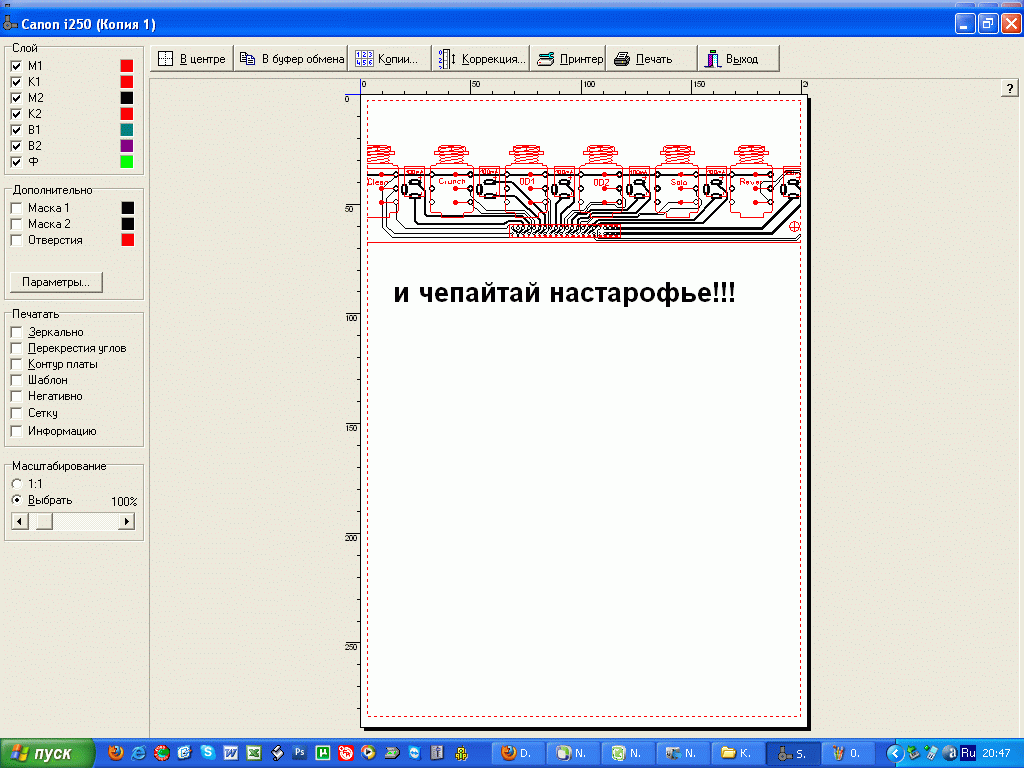Screen dimensions: 1024x768
Task: Switch to the folder 'K.' taskbar window
Action: [737, 754]
